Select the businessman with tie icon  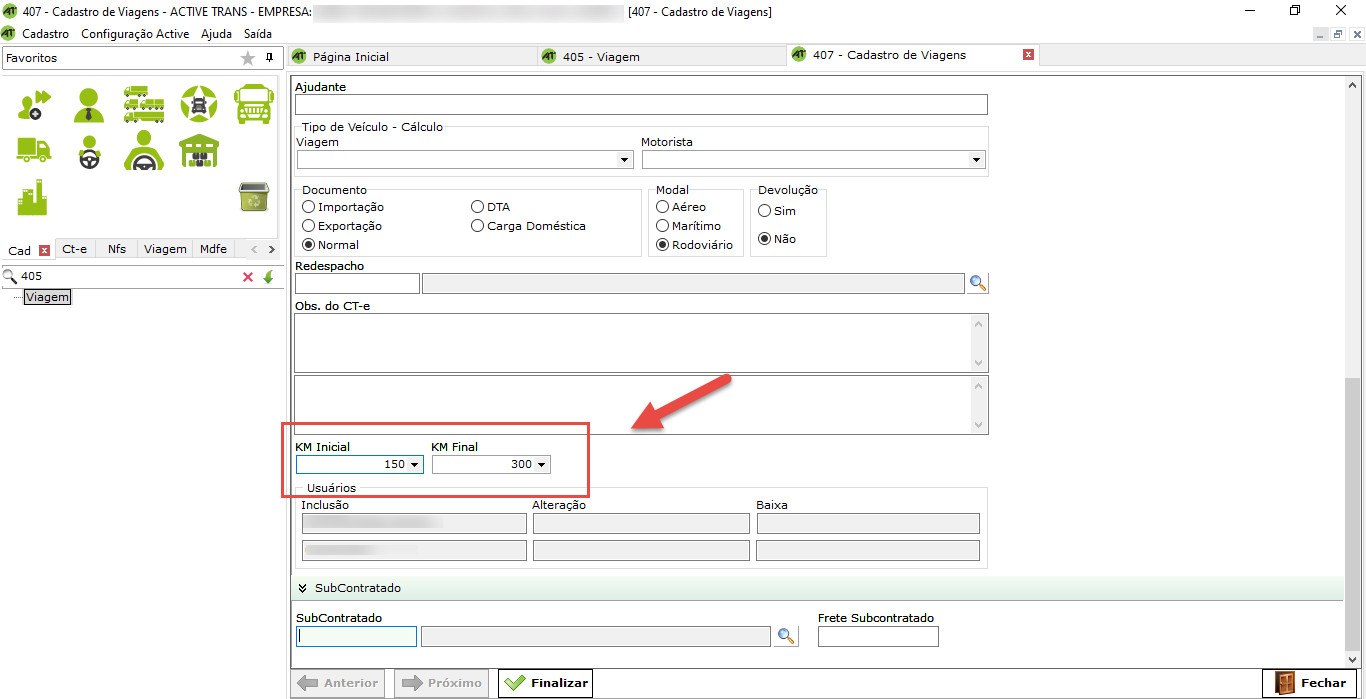point(89,103)
